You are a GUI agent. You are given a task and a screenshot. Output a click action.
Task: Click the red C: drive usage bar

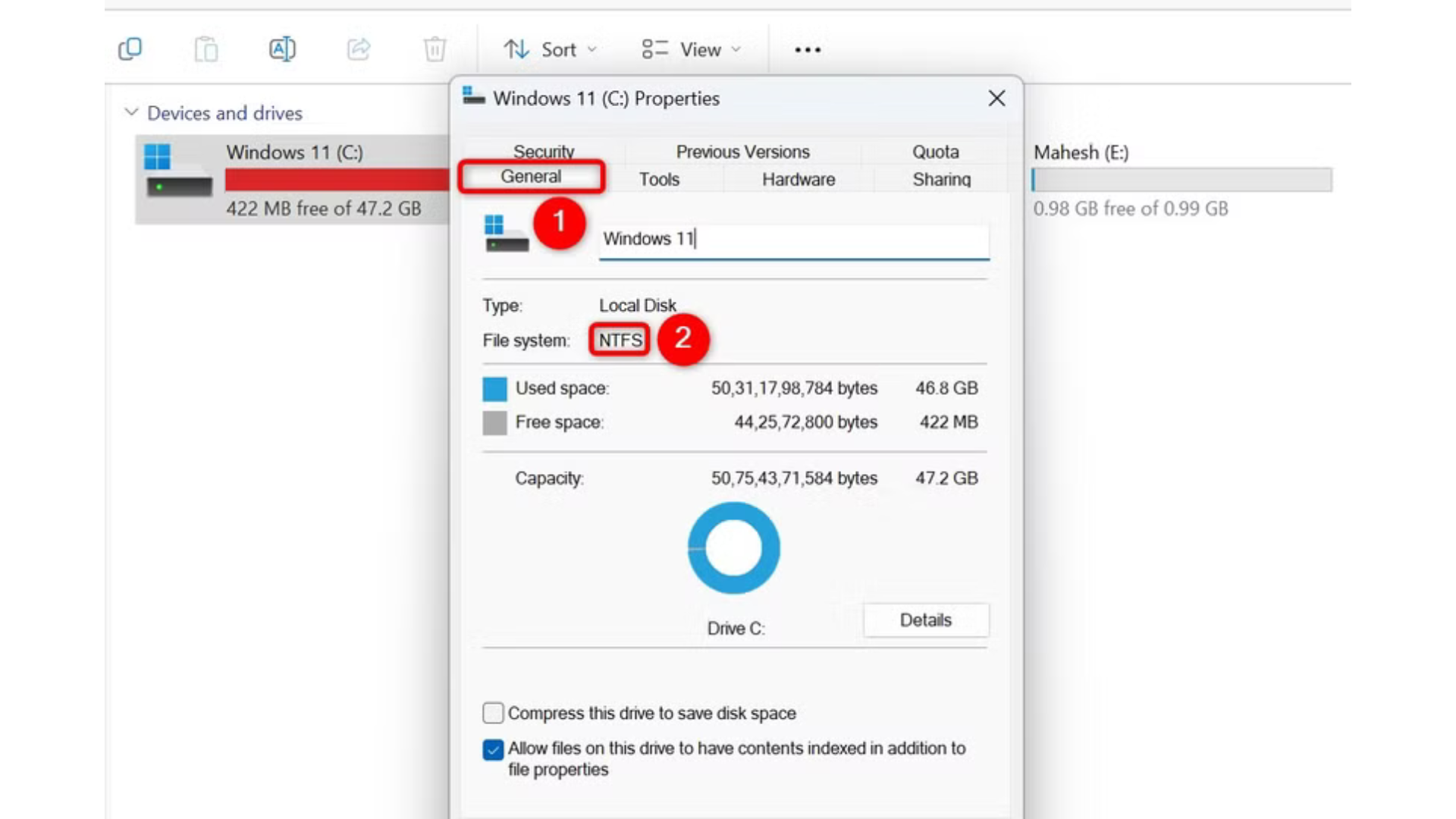tap(337, 180)
